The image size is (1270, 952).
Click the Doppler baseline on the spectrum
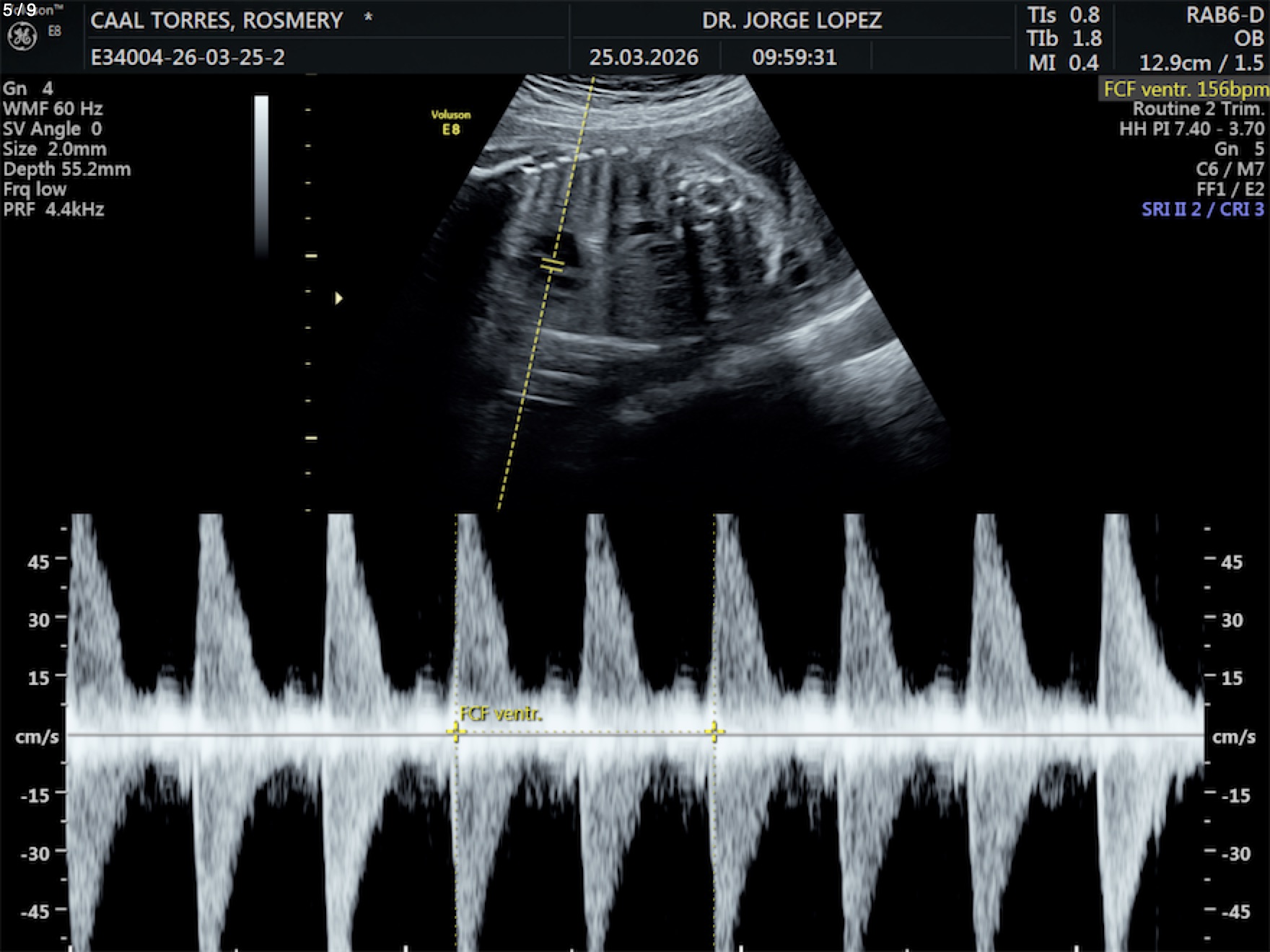[x=938, y=735]
